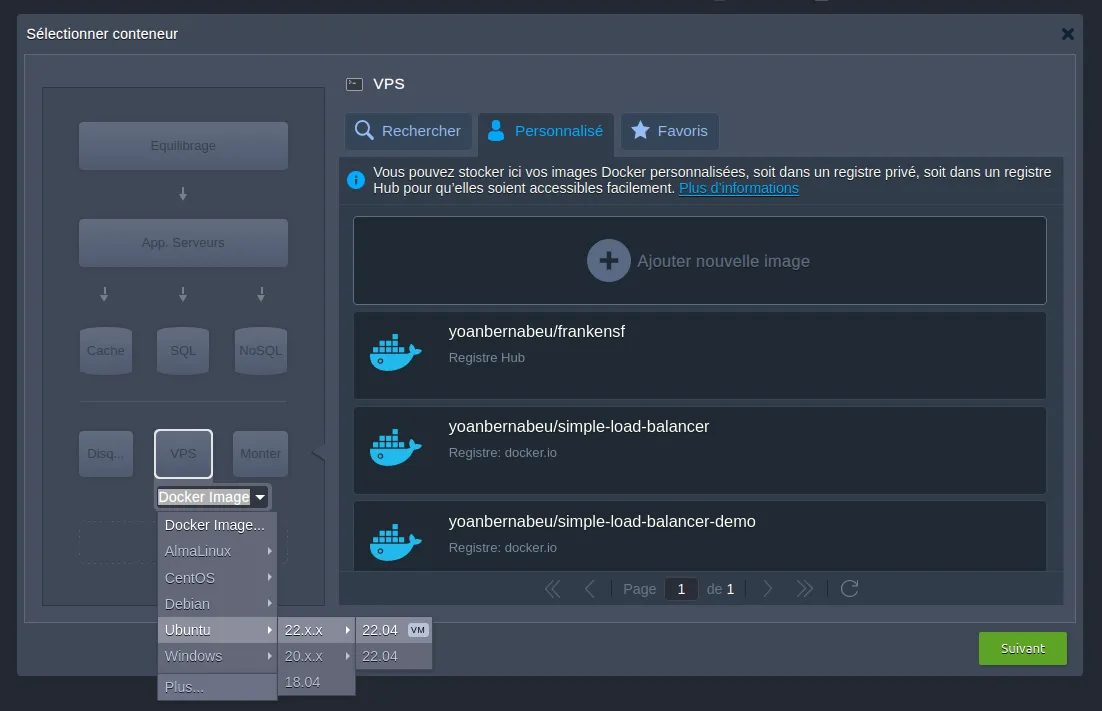Expand the AlmaLinux submenu

[x=217, y=551]
